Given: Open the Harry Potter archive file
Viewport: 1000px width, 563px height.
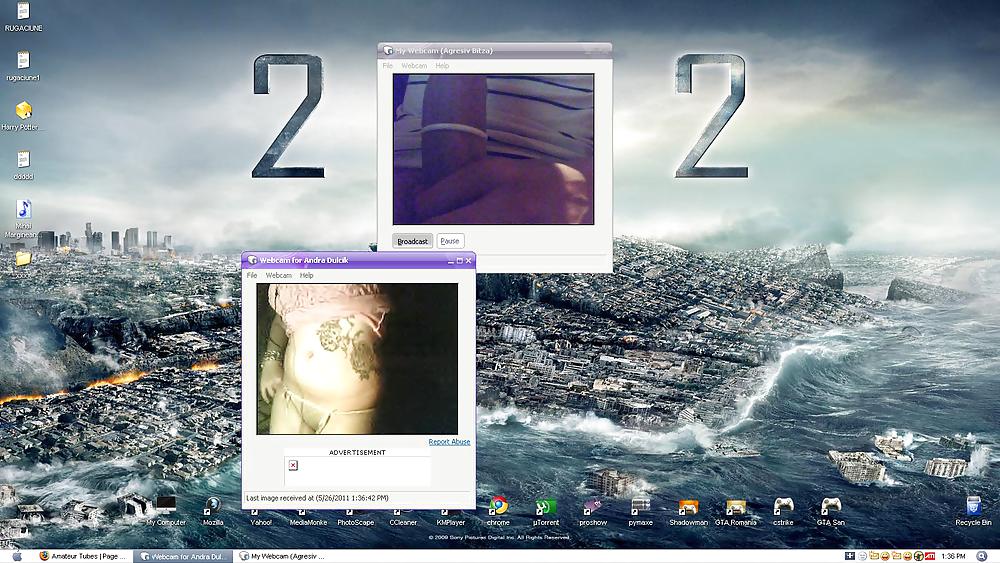Looking at the screenshot, I should (x=24, y=111).
